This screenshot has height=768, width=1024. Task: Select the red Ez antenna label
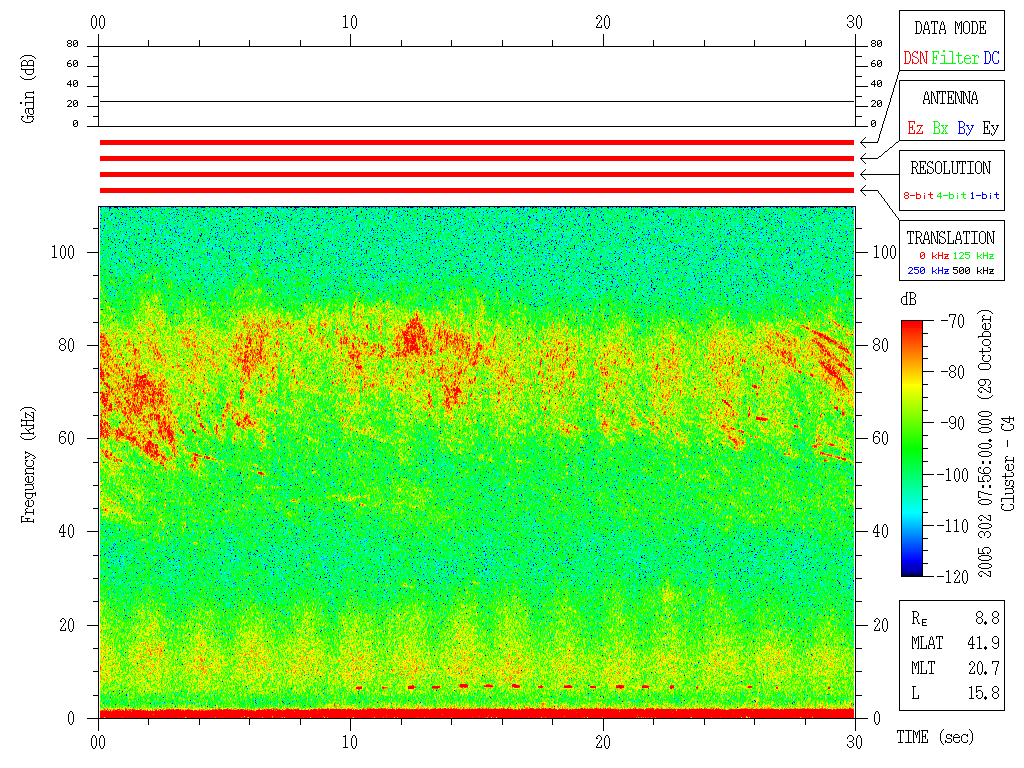915,129
